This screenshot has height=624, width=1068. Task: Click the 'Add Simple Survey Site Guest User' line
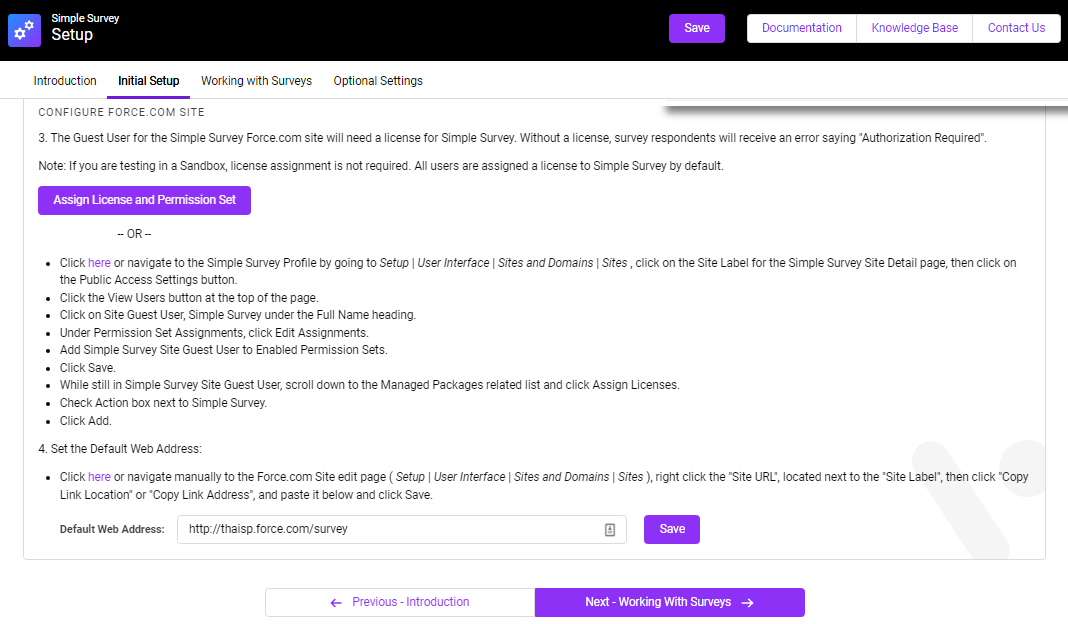(223, 349)
